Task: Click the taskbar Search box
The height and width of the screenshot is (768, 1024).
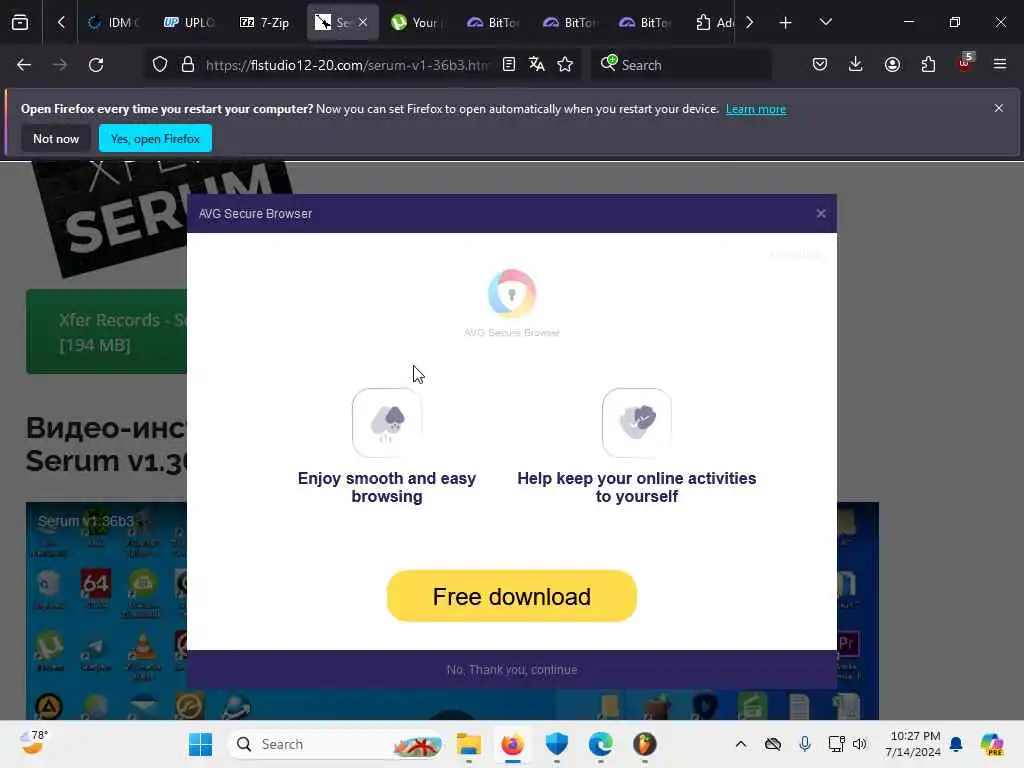Action: click(336, 744)
